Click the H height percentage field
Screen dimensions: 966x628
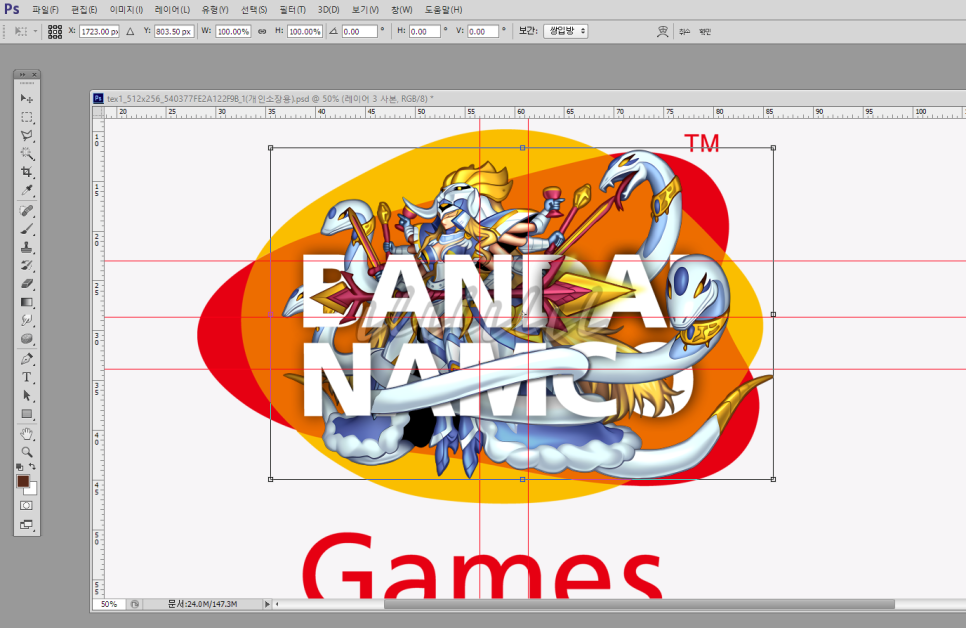pyautogui.click(x=304, y=31)
